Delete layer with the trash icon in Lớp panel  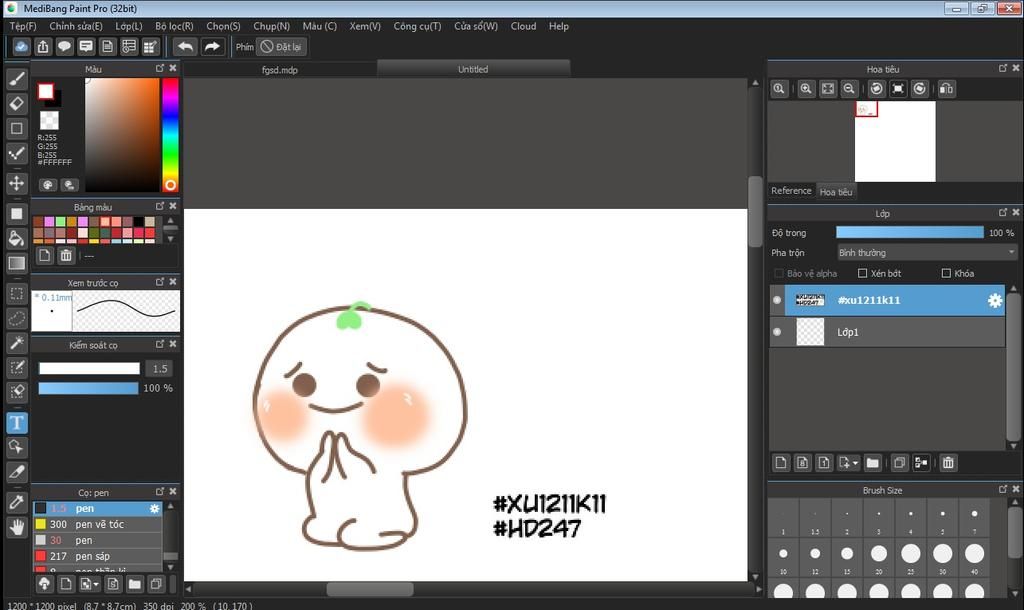948,463
